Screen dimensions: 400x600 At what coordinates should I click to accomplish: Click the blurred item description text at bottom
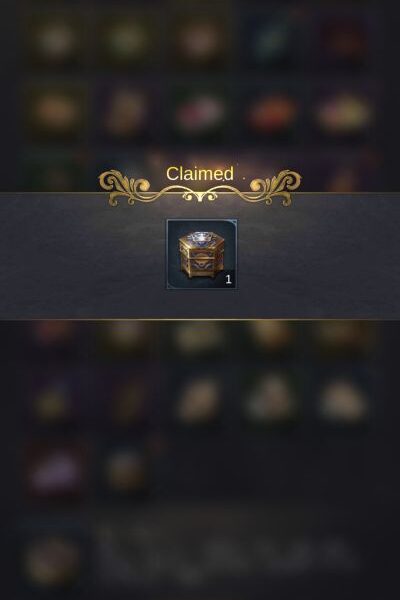[x=226, y=549]
